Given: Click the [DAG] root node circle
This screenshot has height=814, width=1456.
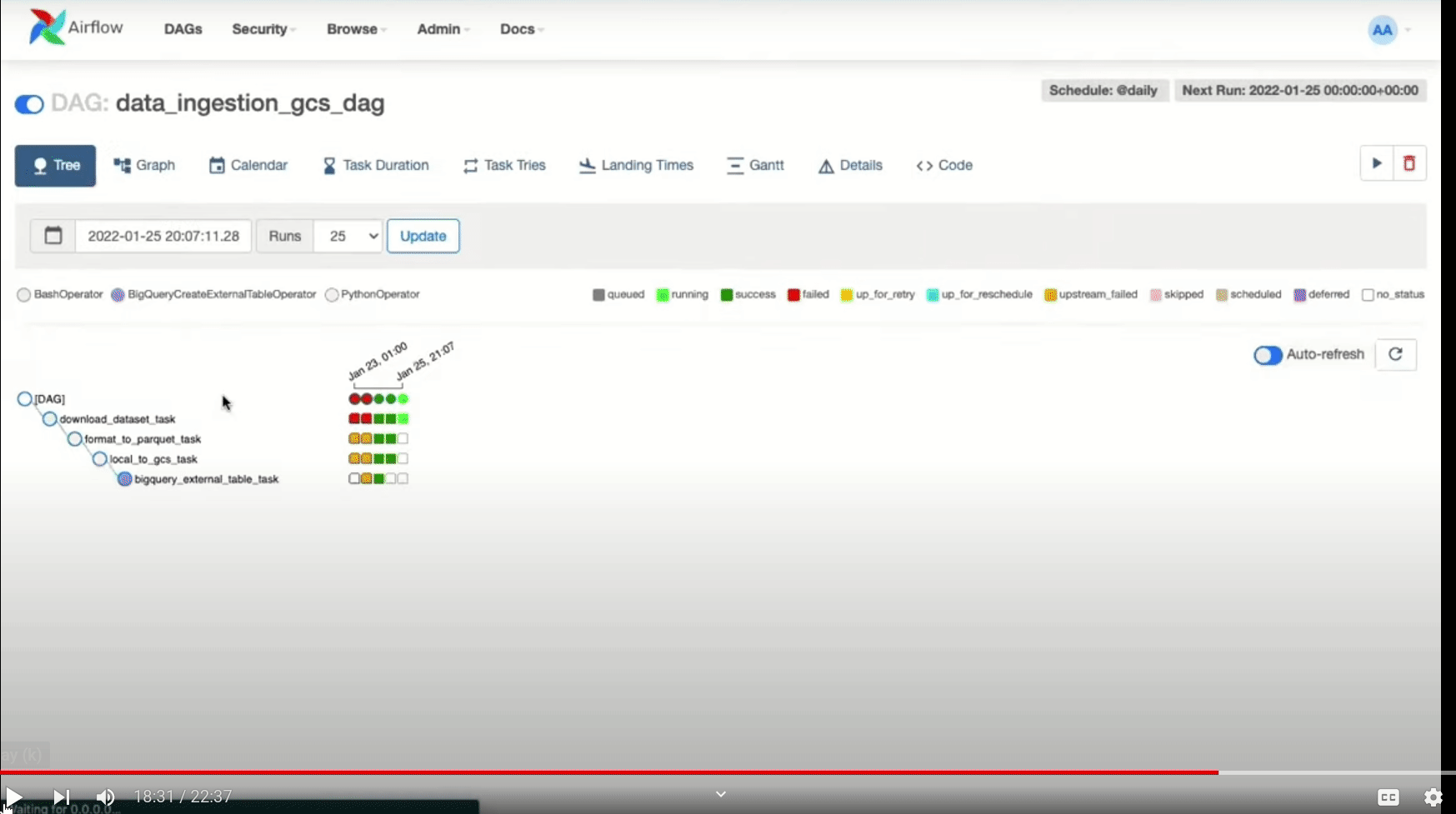Looking at the screenshot, I should click(25, 399).
